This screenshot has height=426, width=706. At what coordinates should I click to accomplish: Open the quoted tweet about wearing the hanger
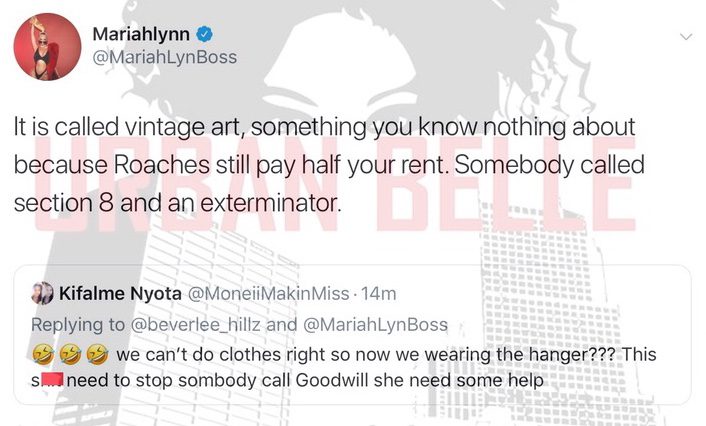pyautogui.click(x=353, y=335)
